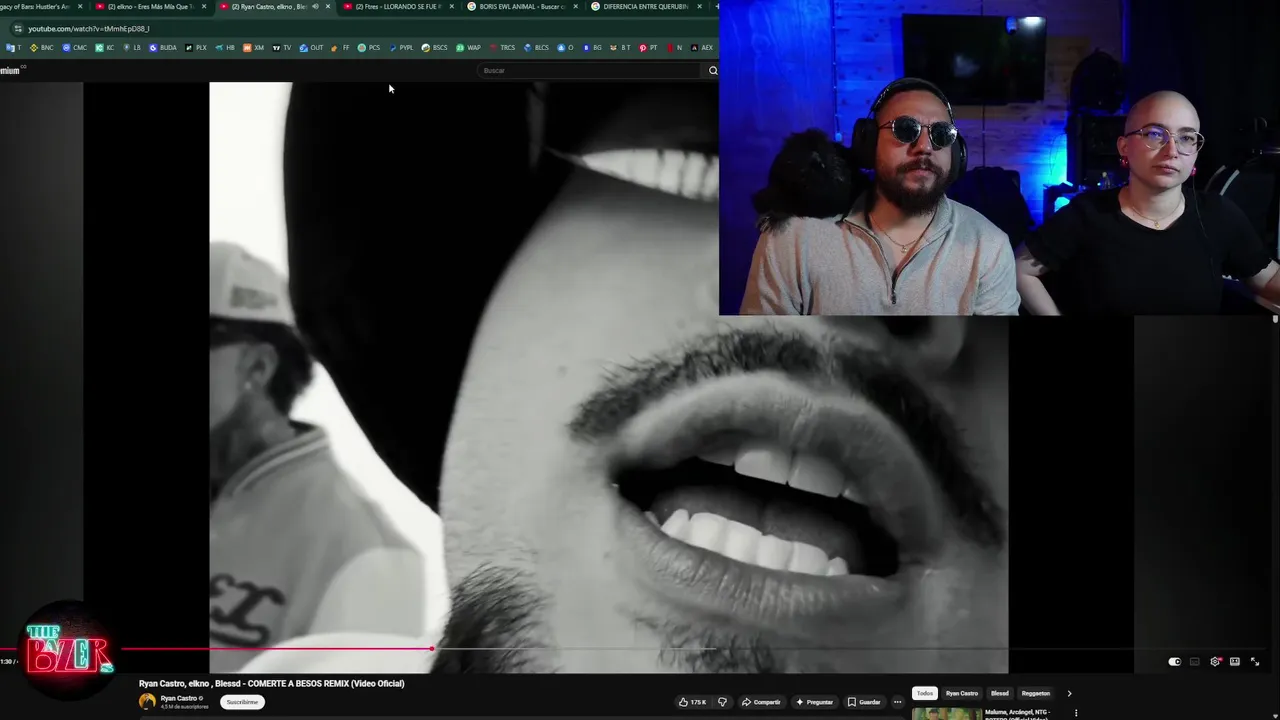
Task: Save video with Guardar button
Action: click(865, 702)
